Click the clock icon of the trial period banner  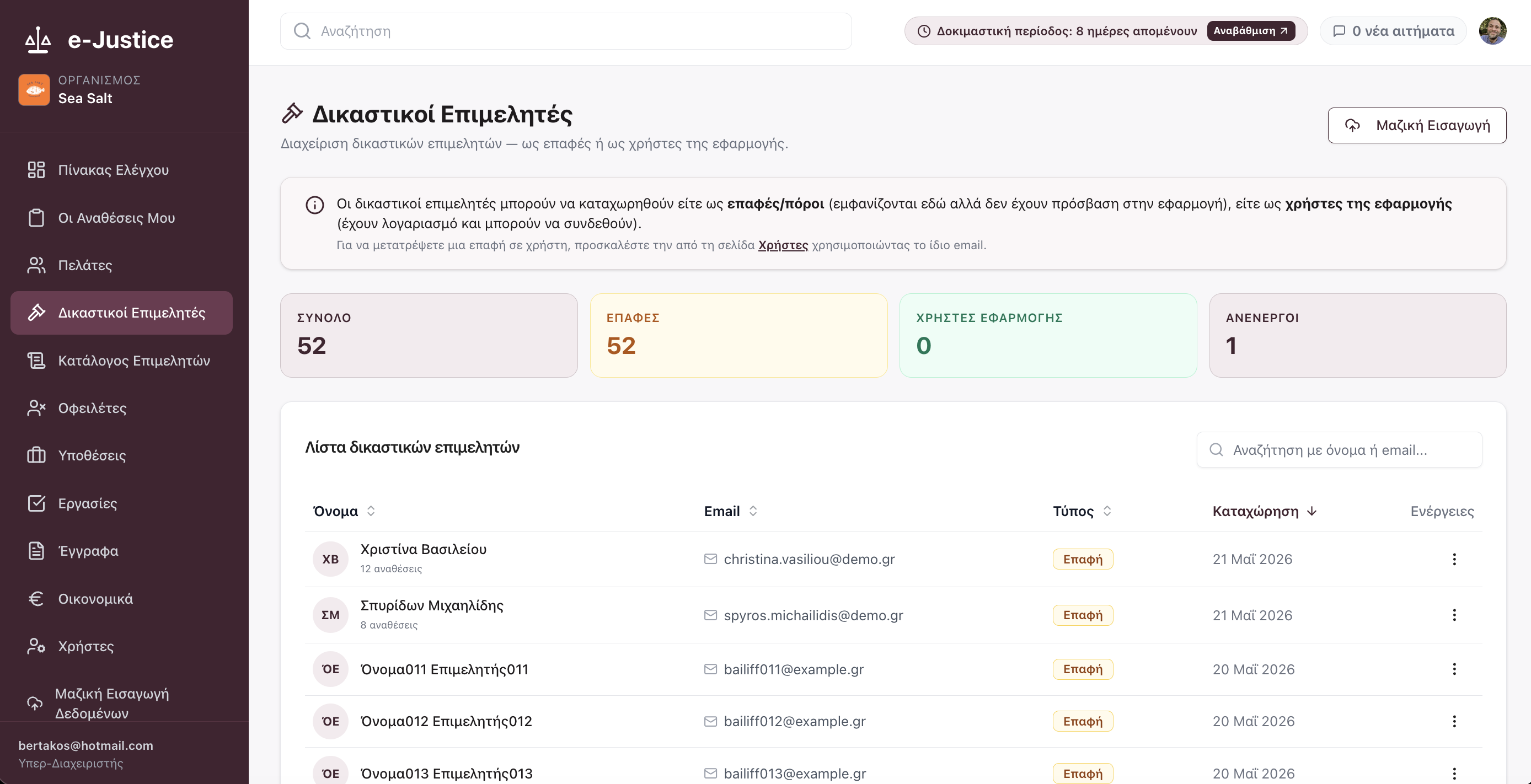(x=924, y=31)
